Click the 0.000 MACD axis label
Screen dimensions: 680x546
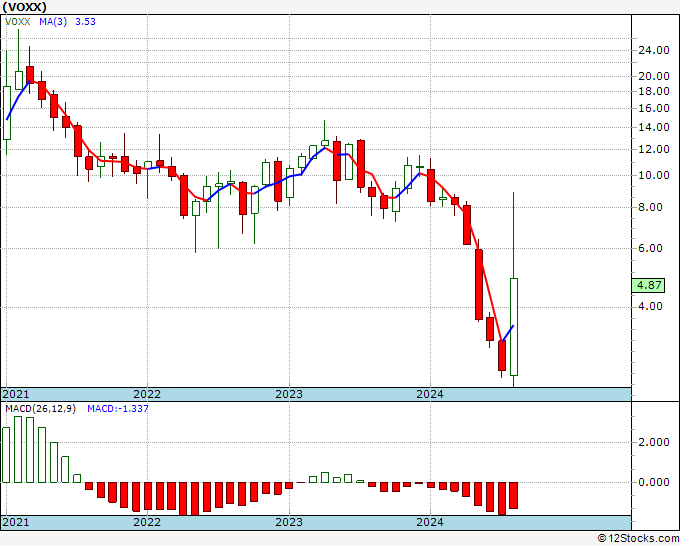(x=654, y=482)
